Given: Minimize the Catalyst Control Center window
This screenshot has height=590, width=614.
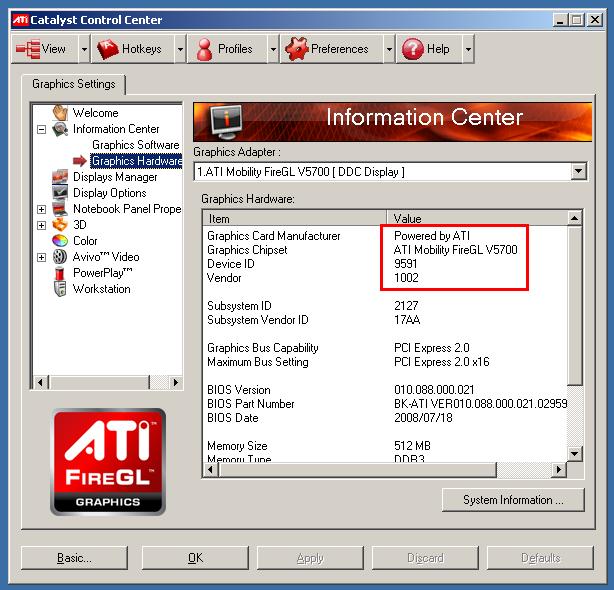Looking at the screenshot, I should pos(560,20).
